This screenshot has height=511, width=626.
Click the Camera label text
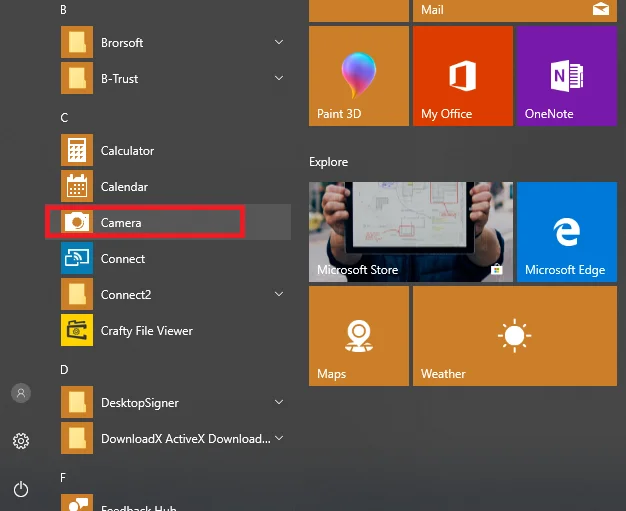(x=121, y=222)
